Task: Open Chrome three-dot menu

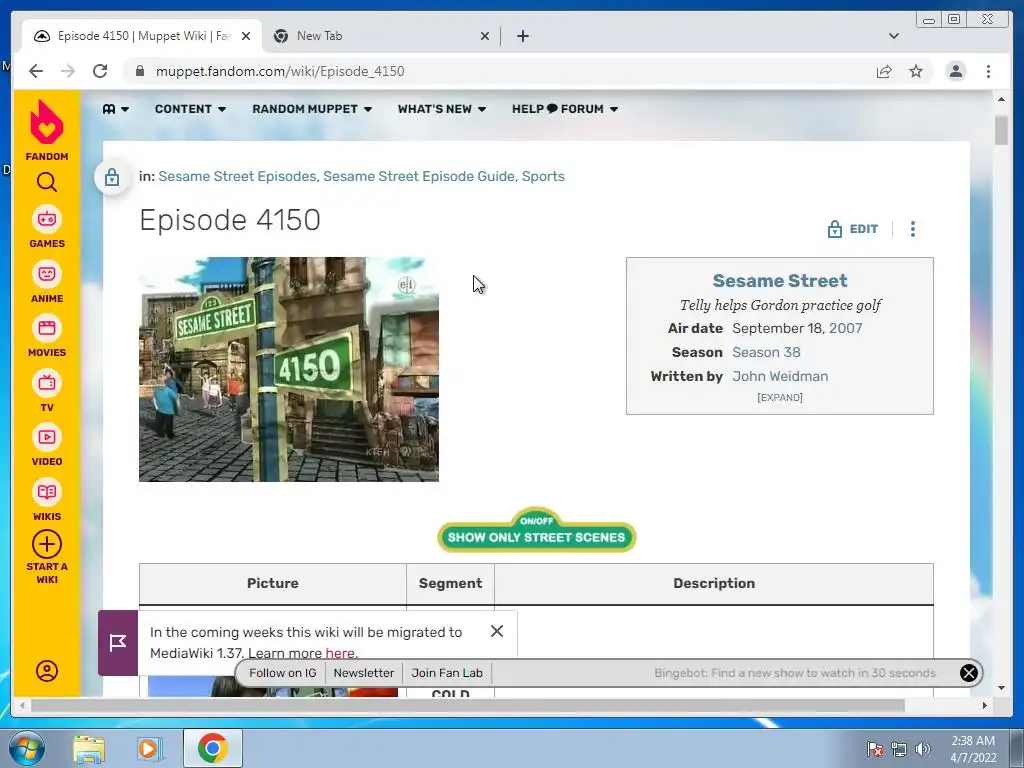Action: tap(988, 71)
